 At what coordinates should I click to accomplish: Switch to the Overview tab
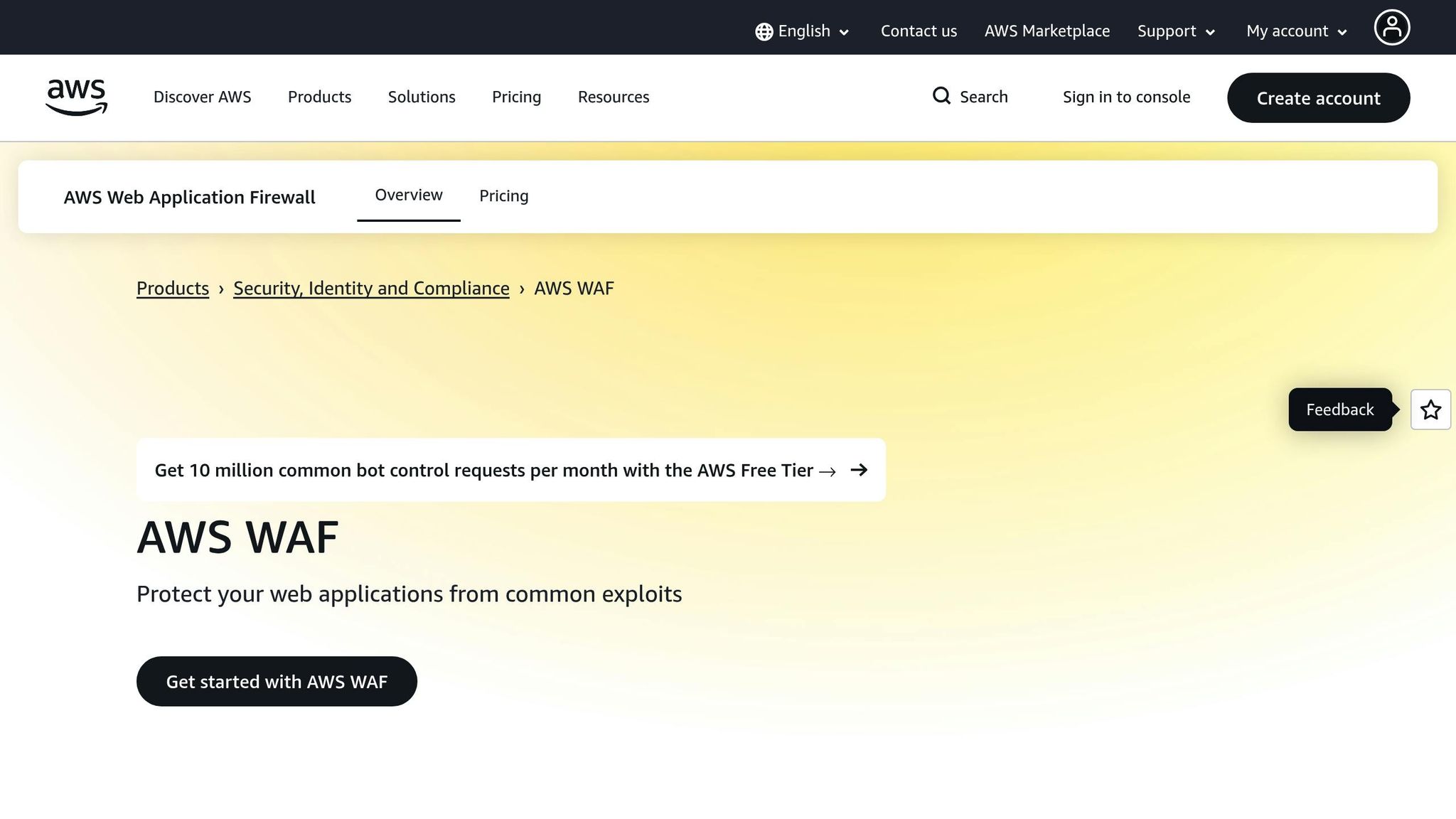click(x=408, y=196)
